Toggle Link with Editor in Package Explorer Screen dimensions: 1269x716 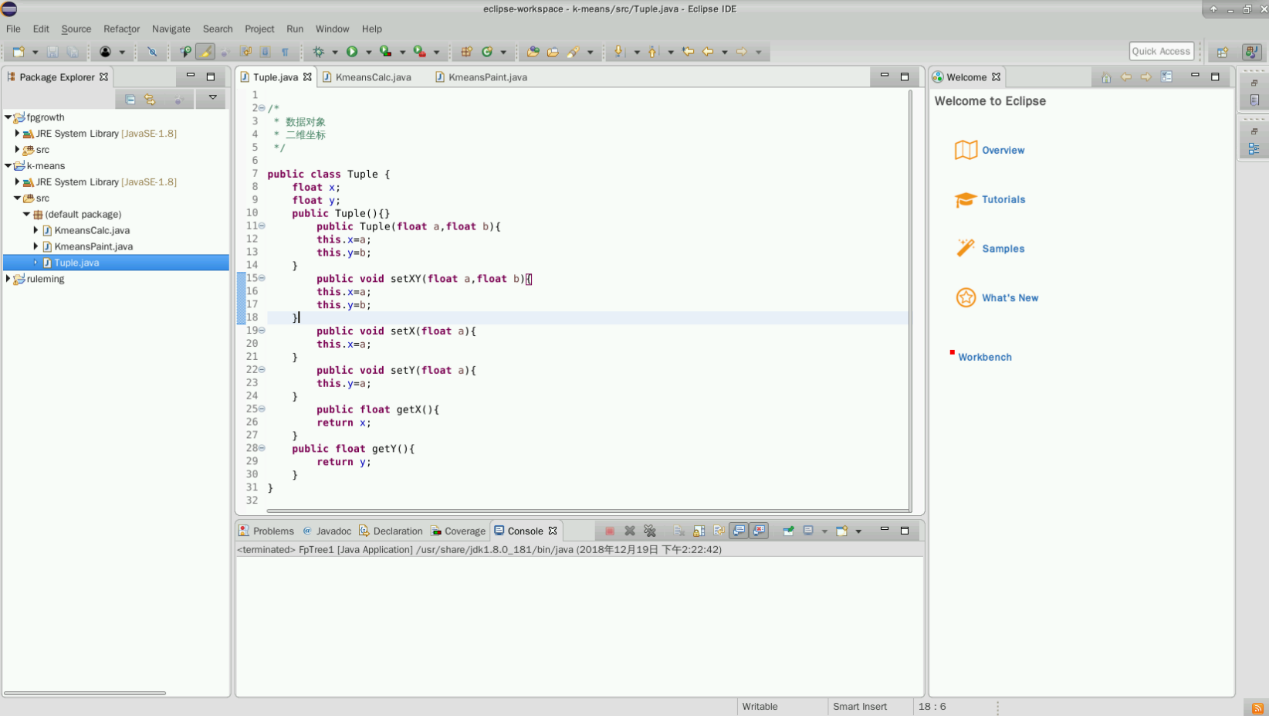tap(150, 99)
